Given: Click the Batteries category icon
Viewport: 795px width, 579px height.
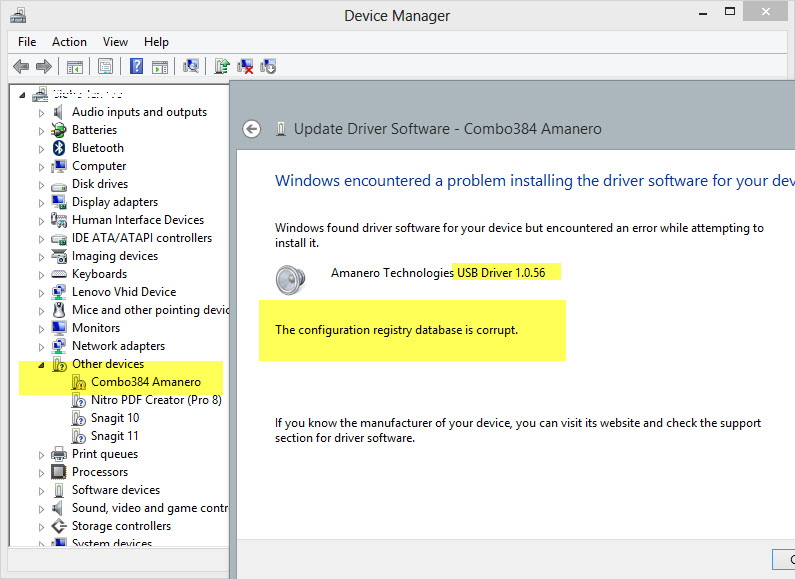Looking at the screenshot, I should (x=59, y=130).
